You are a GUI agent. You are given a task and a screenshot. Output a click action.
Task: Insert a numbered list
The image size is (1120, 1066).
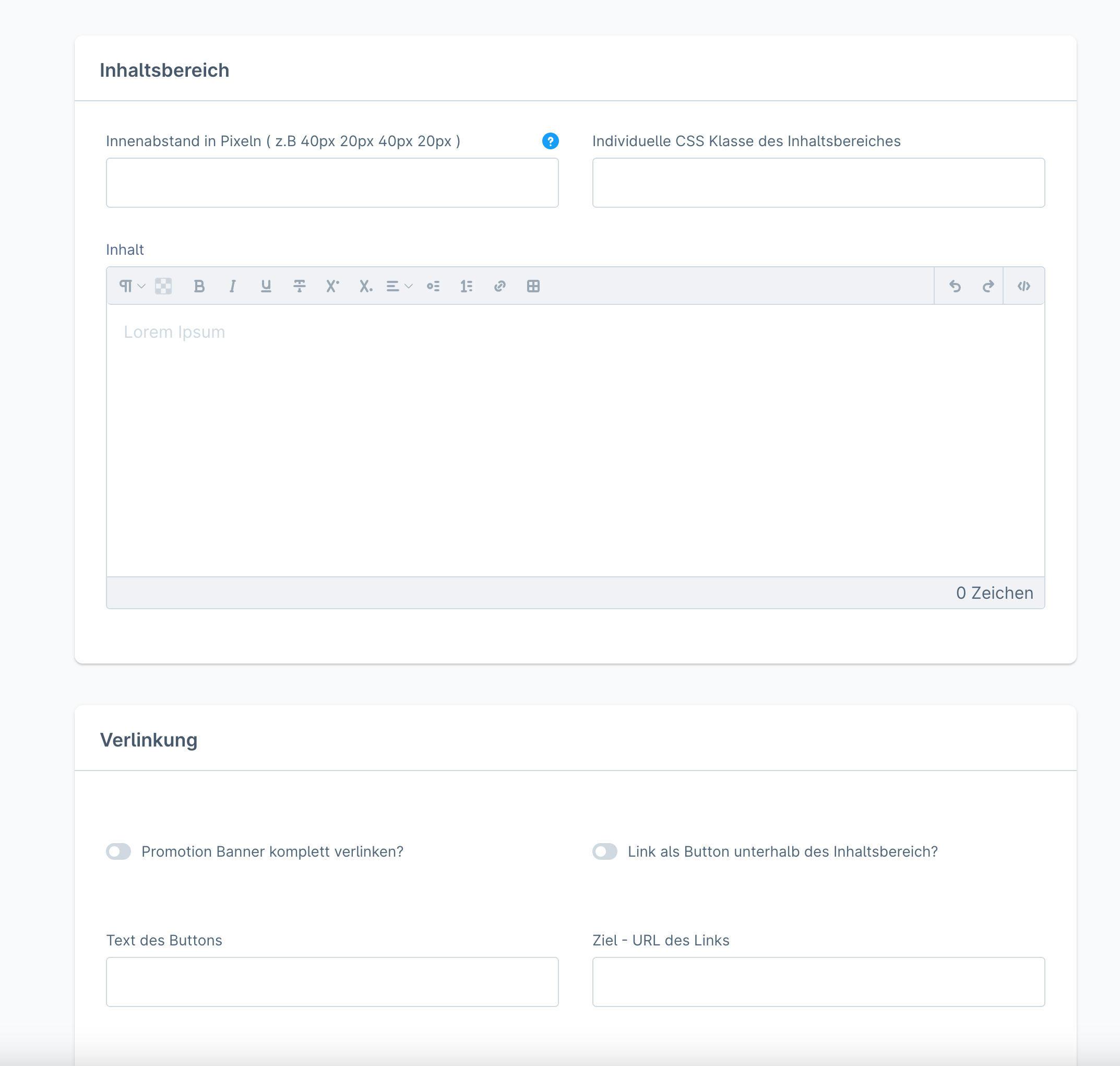click(x=466, y=286)
